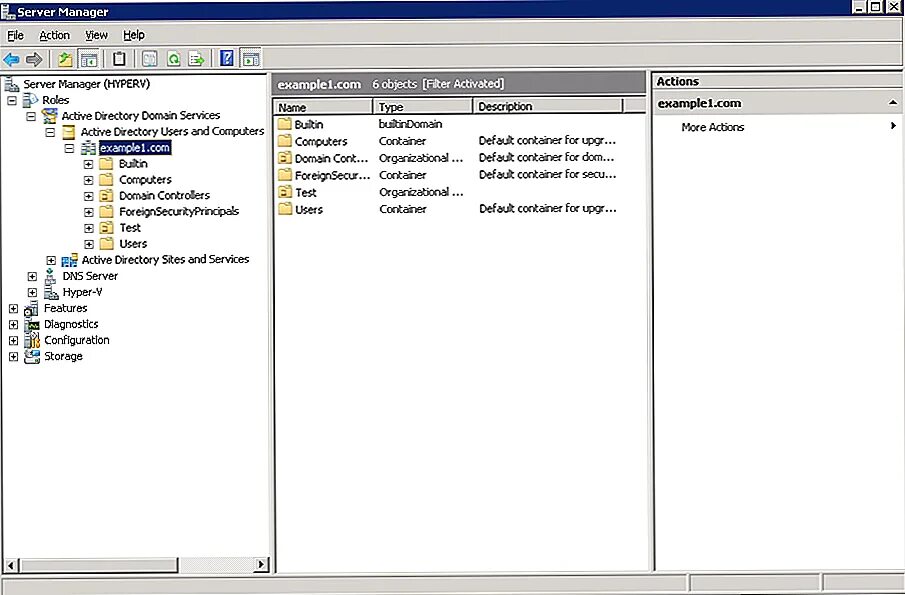Sort list by Description column header
This screenshot has width=905, height=595.
[x=548, y=107]
